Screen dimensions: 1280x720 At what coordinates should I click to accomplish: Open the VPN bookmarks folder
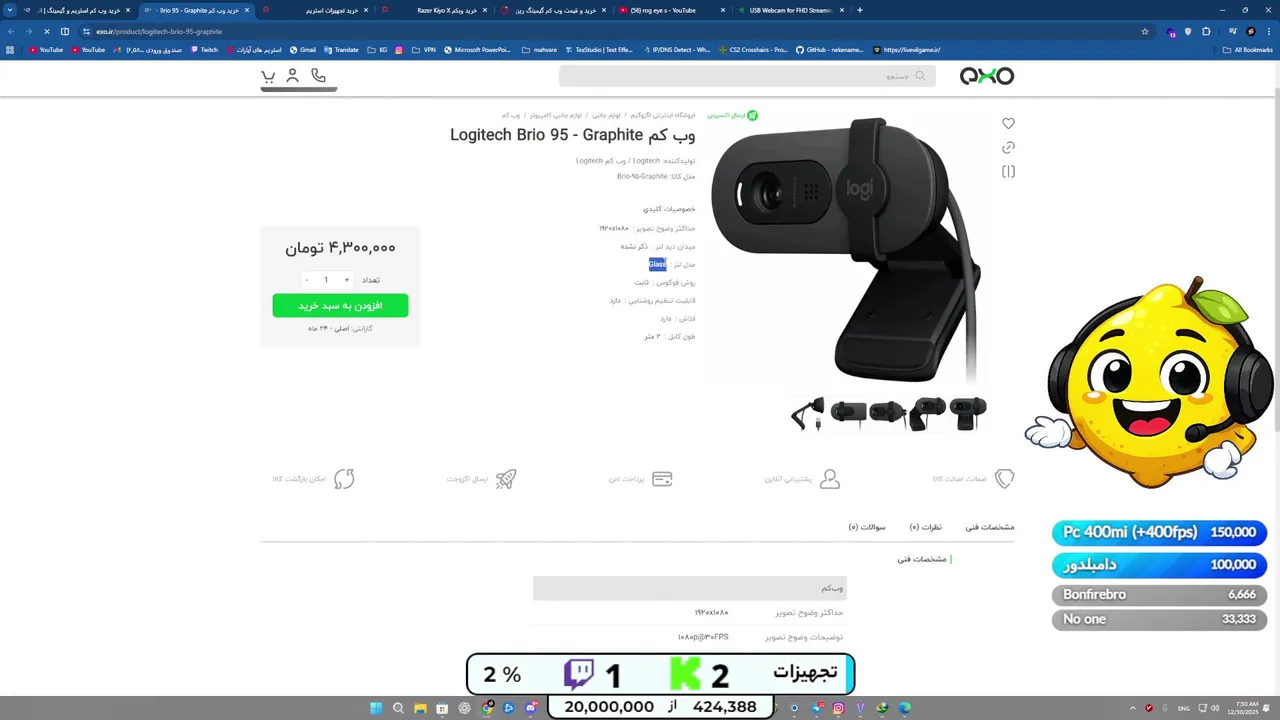[424, 50]
